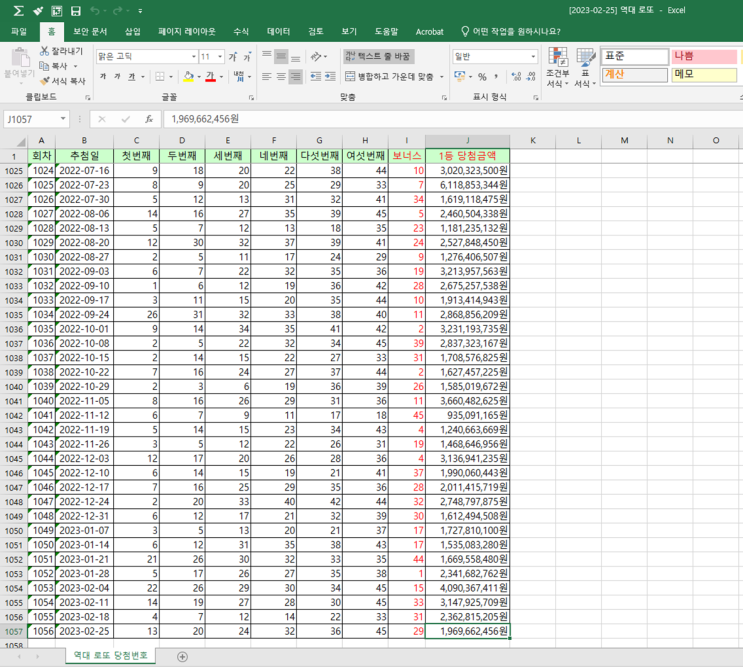Click the decrease decimal icon
743x667 pixels.
(x=531, y=77)
